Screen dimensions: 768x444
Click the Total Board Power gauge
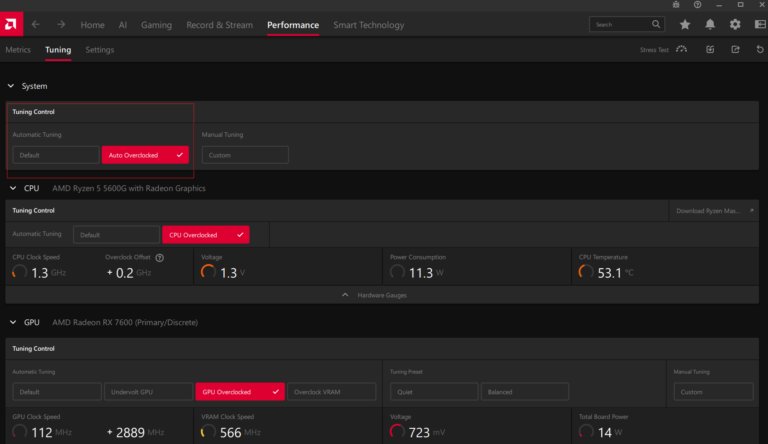click(x=586, y=432)
